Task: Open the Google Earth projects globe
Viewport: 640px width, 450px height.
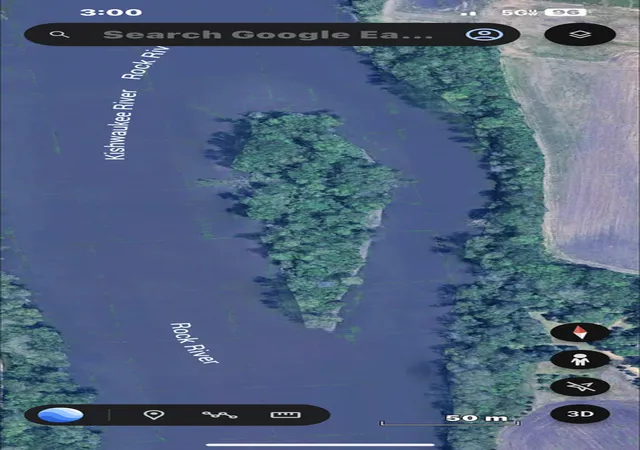Action: click(x=61, y=415)
